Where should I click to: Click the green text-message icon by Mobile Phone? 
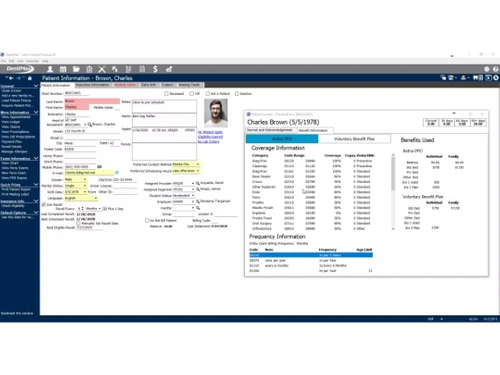[99, 166]
